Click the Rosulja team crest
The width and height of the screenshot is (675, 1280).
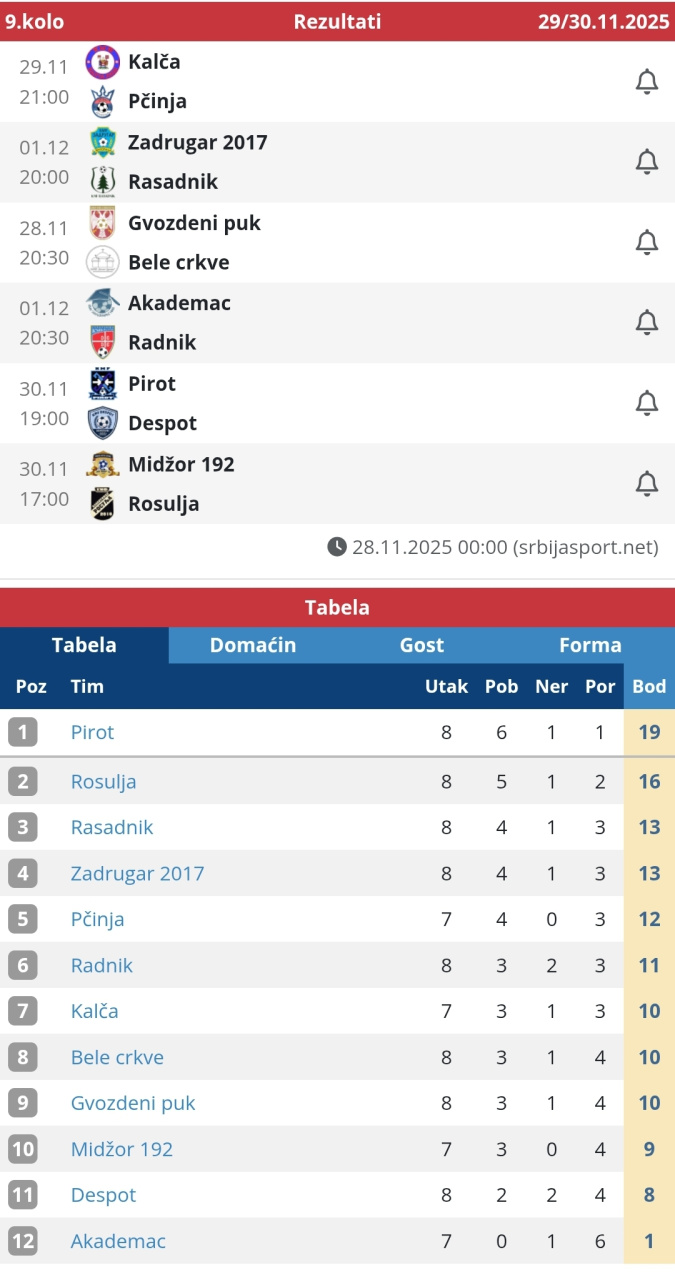point(102,503)
